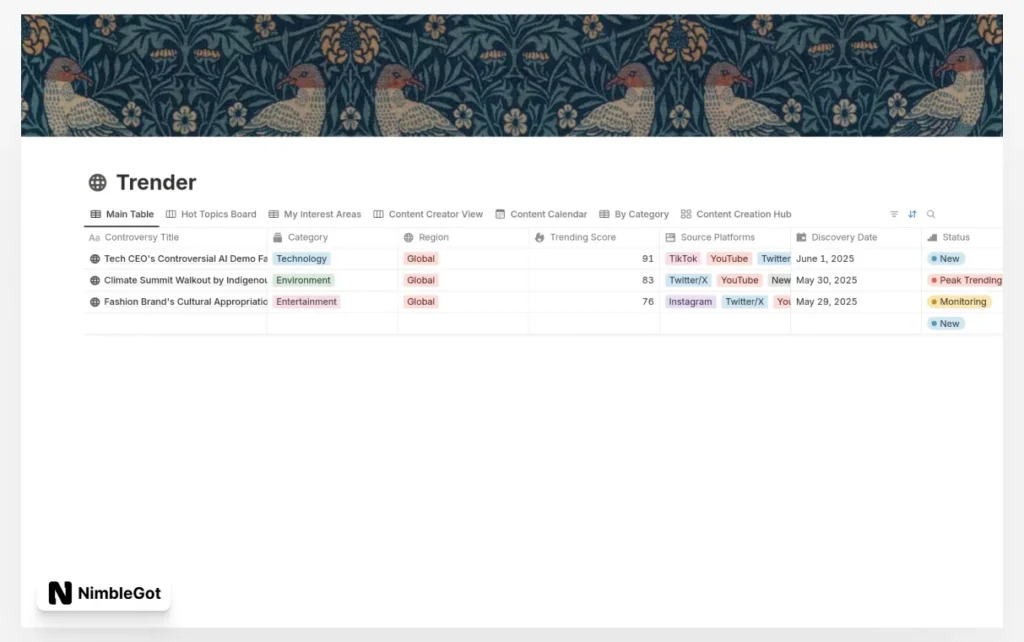This screenshot has width=1024, height=642.
Task: Click Global region in Climate Summit row
Action: tap(421, 280)
